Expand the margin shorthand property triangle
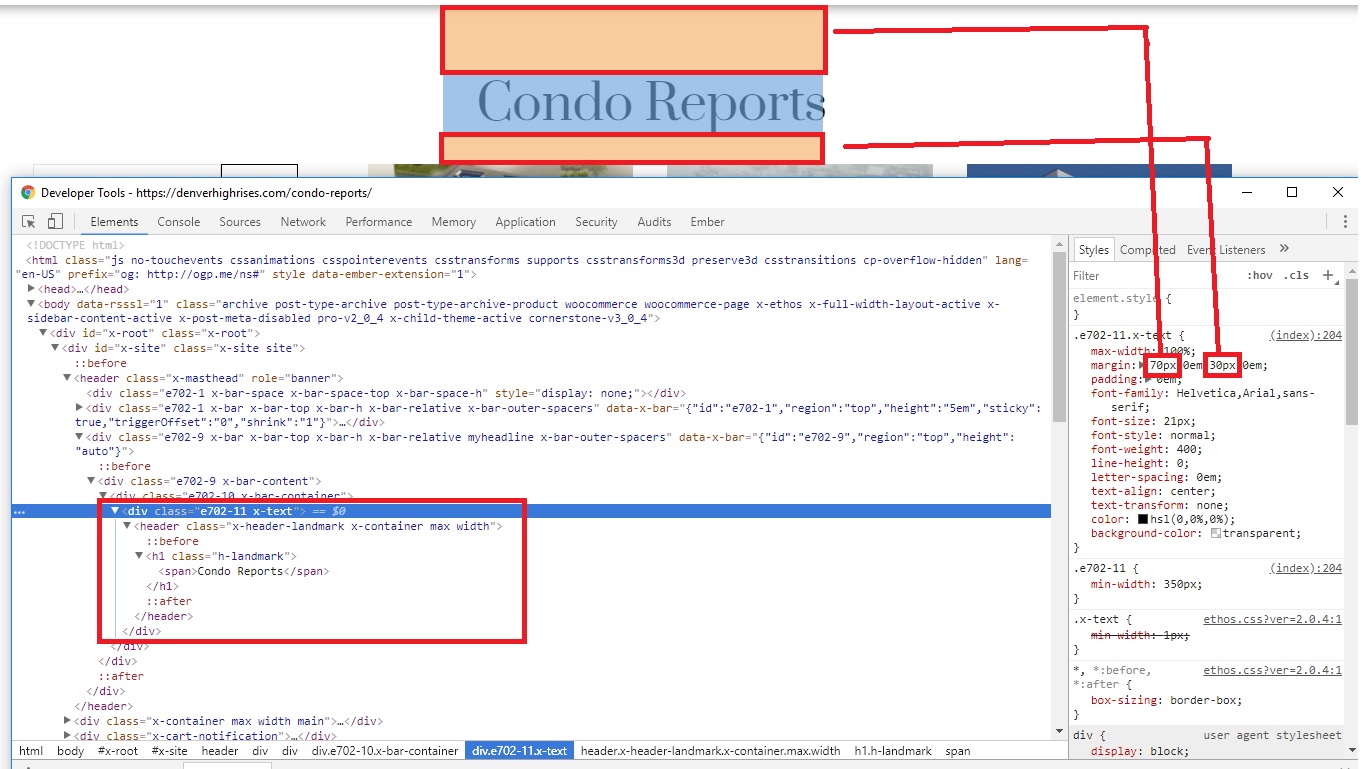 (1143, 366)
